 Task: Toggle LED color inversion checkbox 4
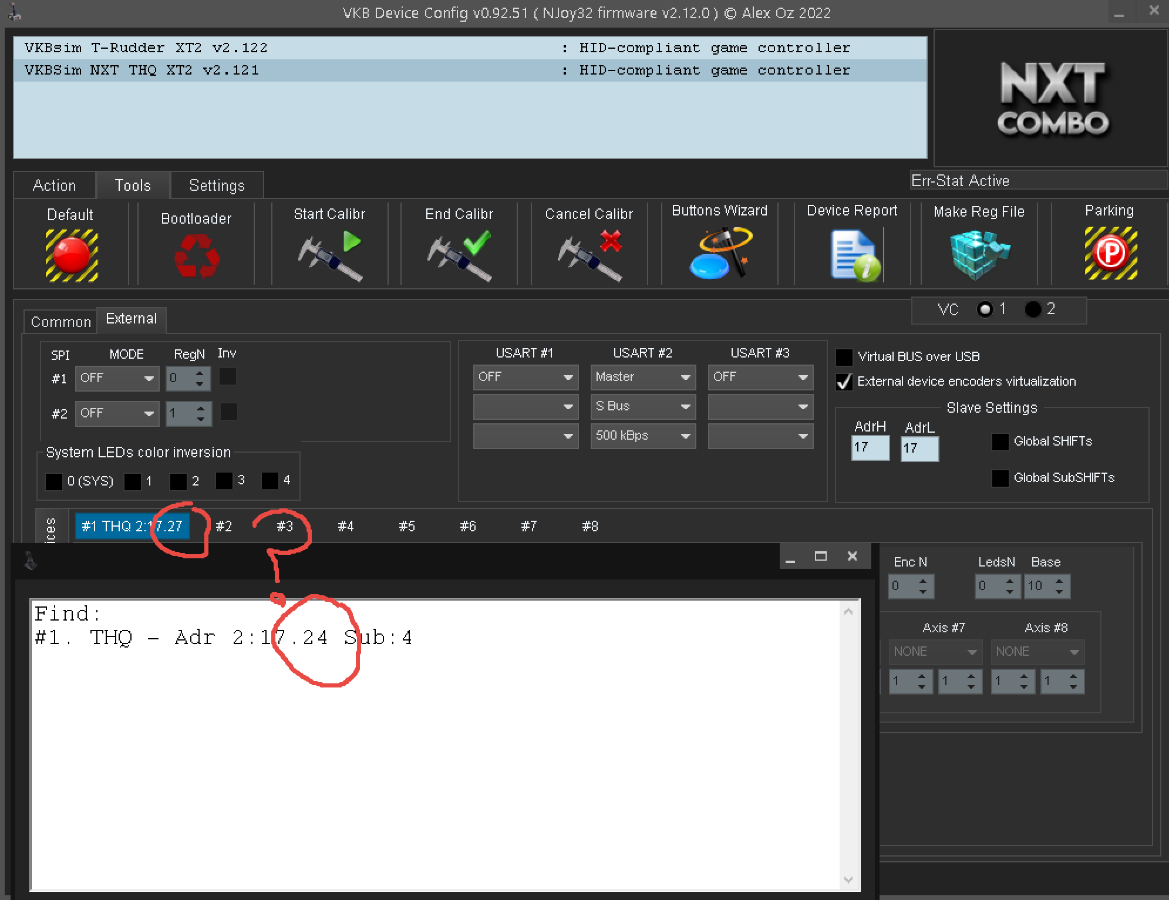[270, 481]
